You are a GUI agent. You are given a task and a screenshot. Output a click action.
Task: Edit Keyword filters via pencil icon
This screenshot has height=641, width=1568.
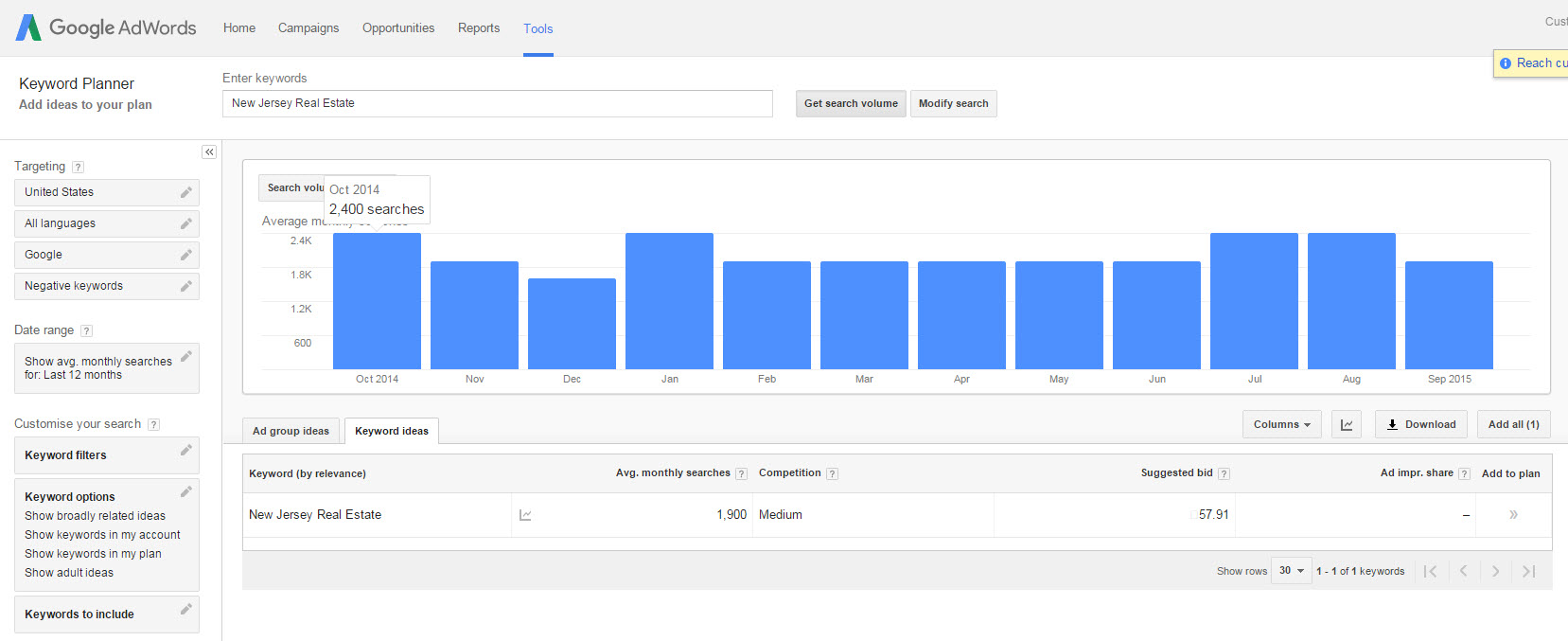pos(186,450)
